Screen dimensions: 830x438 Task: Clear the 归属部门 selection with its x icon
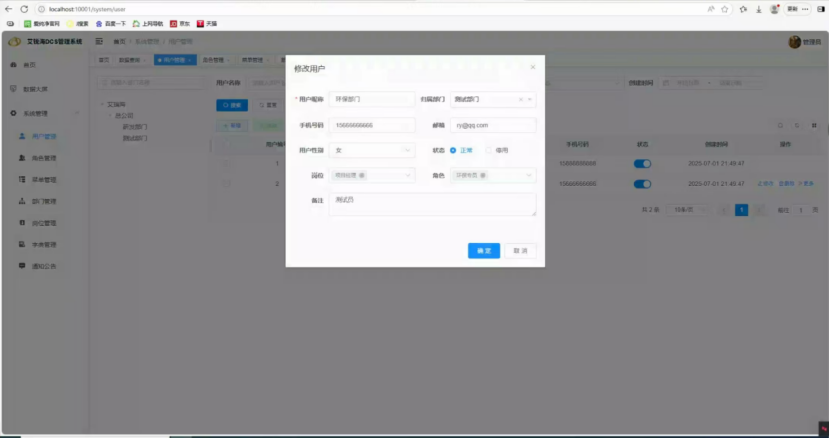pyautogui.click(x=521, y=99)
